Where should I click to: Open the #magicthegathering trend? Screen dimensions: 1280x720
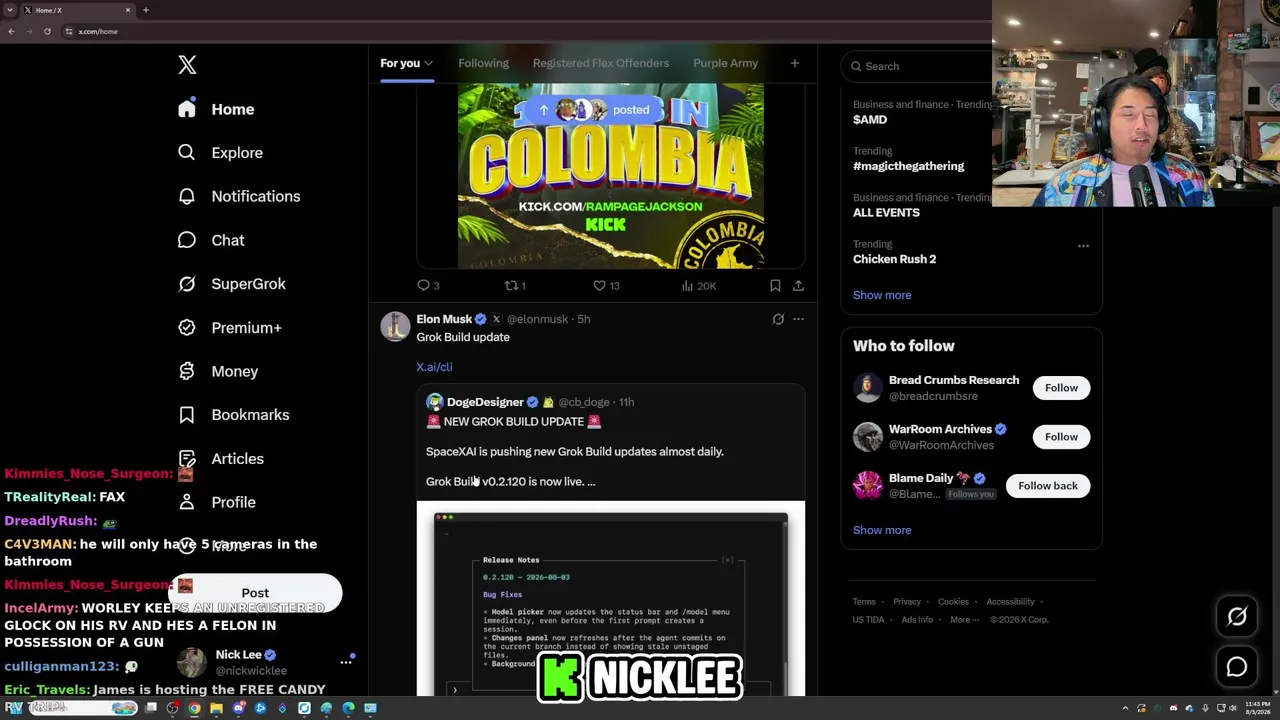coord(909,166)
